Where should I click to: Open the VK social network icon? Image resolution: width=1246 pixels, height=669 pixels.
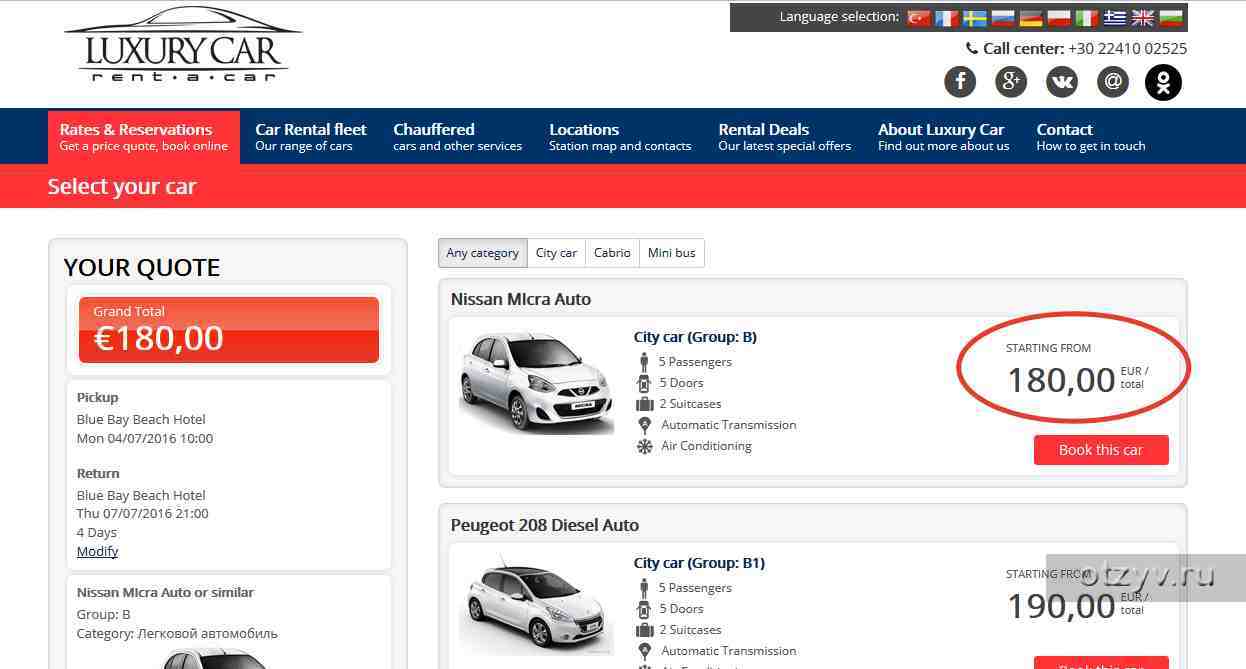tap(1062, 82)
